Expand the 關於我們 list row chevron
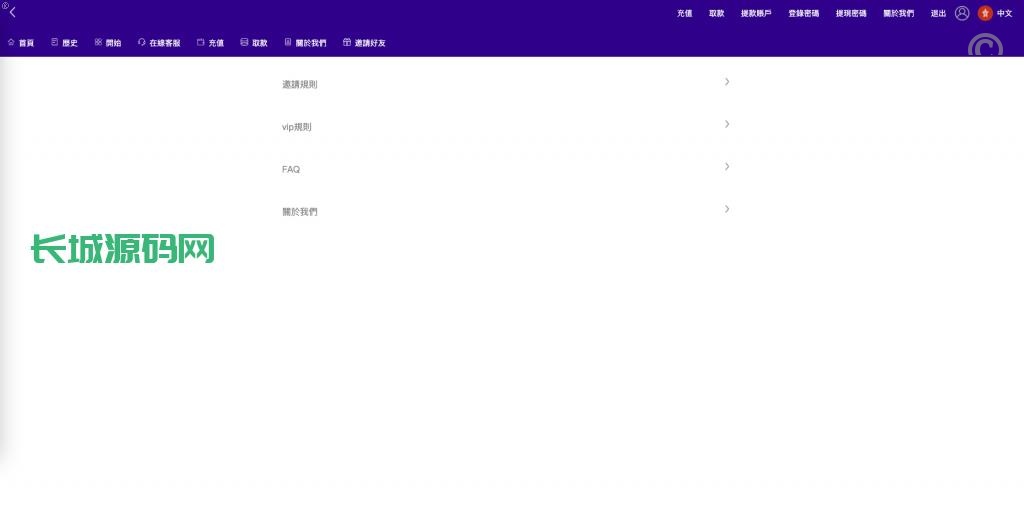 pyautogui.click(x=727, y=209)
